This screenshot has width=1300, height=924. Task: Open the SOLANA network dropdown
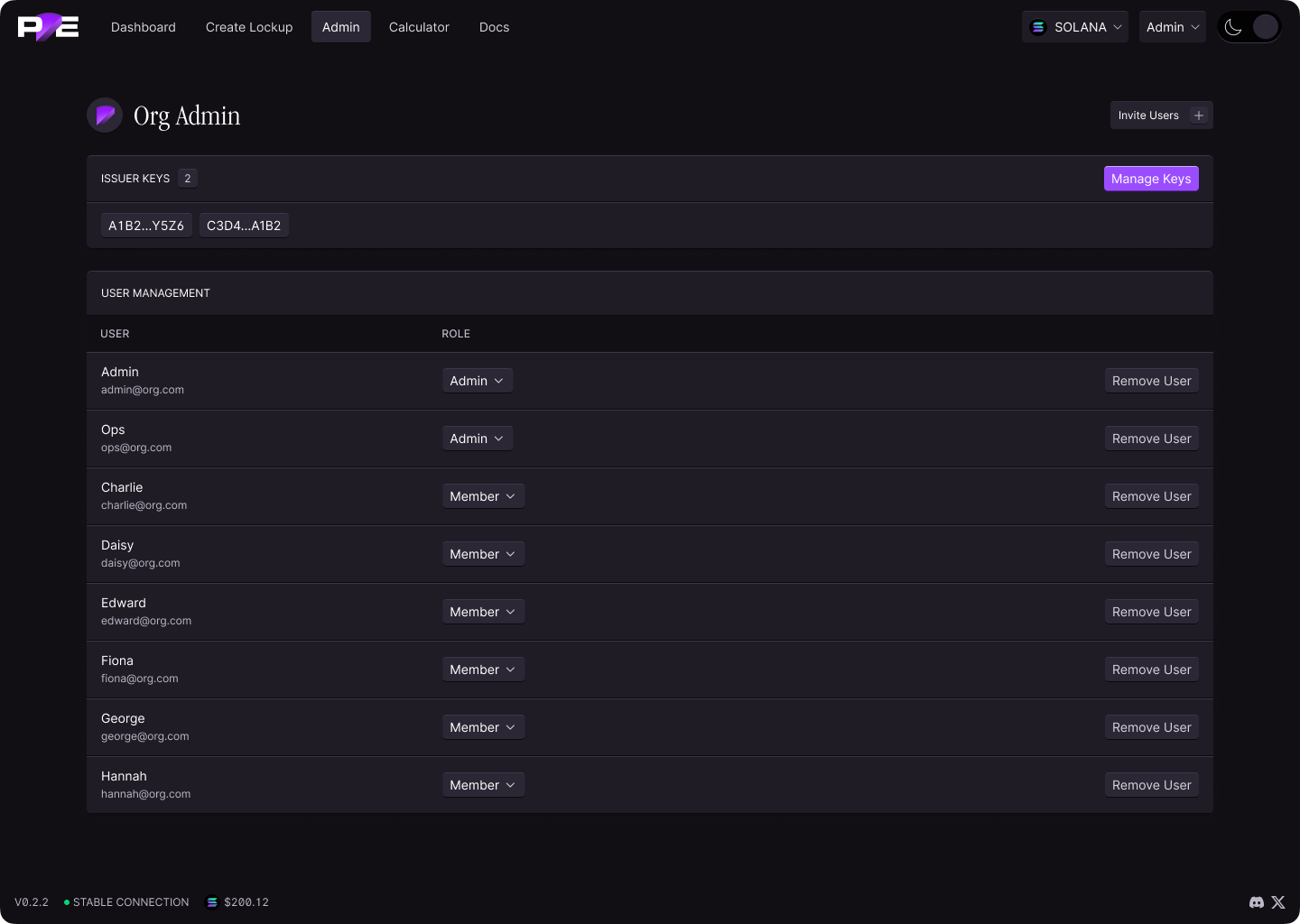click(1075, 27)
